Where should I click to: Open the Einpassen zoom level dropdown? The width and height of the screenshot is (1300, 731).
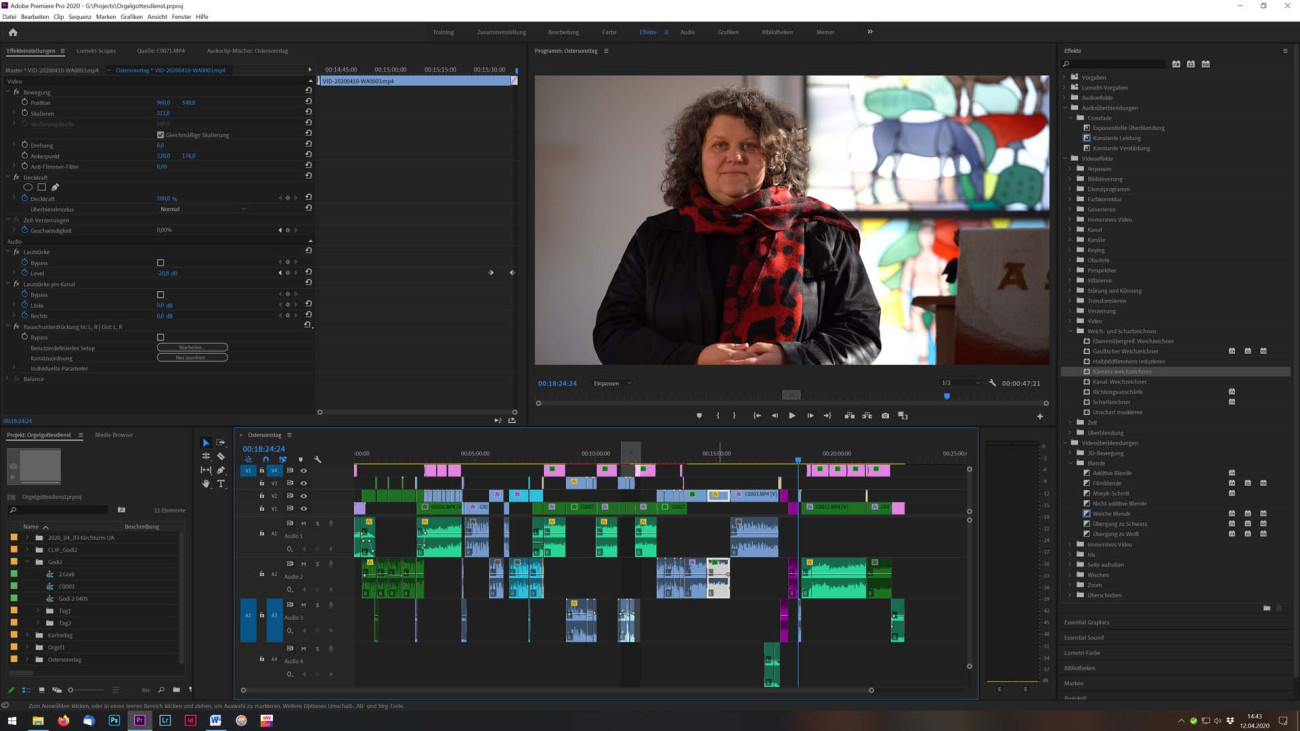coord(612,383)
